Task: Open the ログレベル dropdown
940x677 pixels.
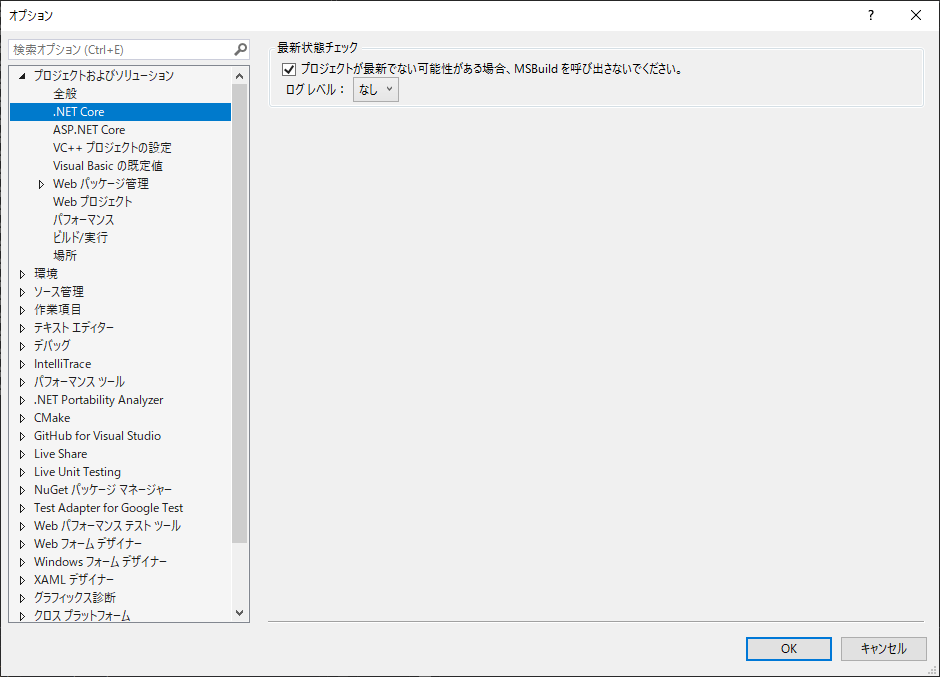Action: [x=375, y=89]
